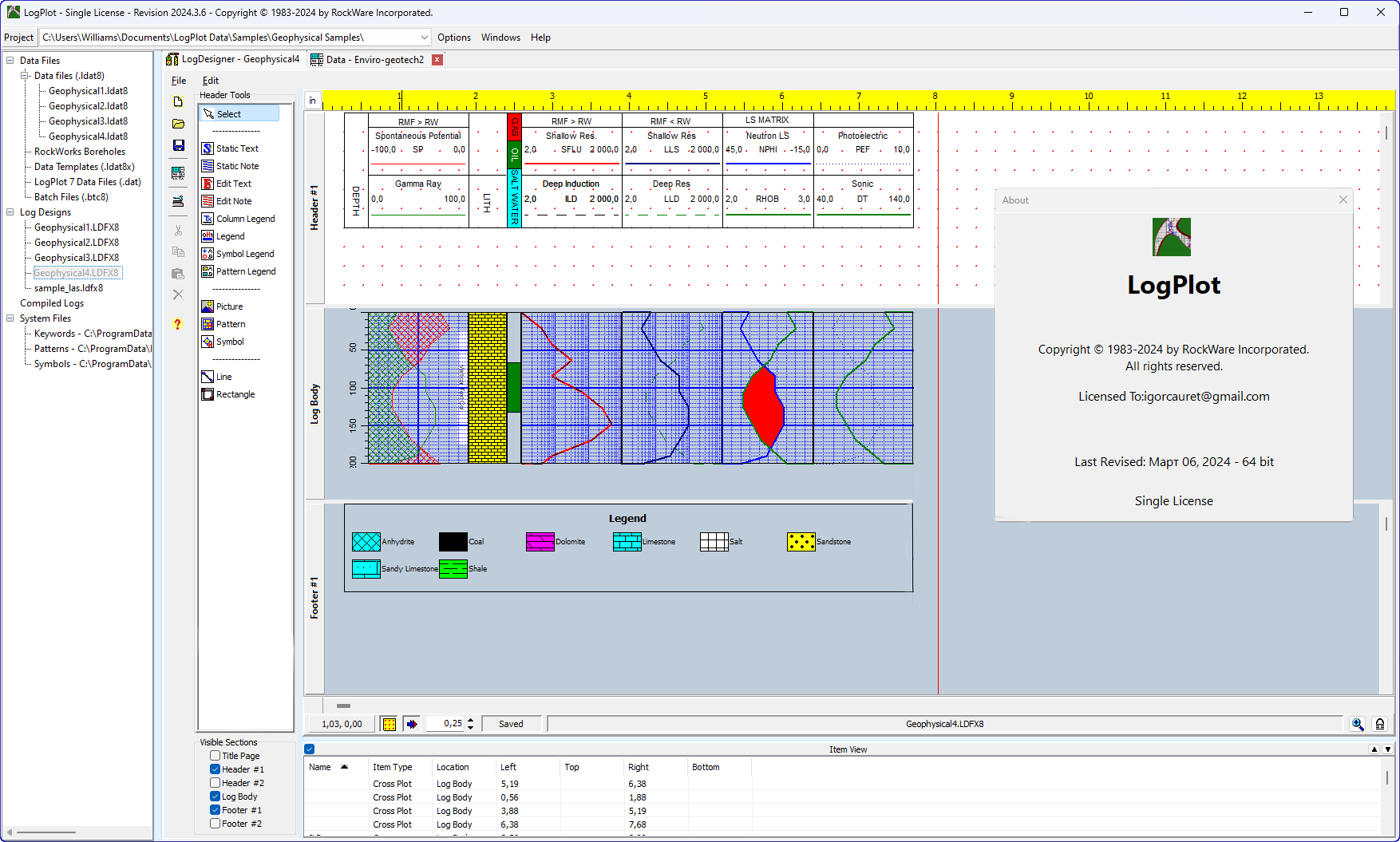The image size is (1400, 842).
Task: Uncheck the Footer #1 section
Action: [x=216, y=810]
